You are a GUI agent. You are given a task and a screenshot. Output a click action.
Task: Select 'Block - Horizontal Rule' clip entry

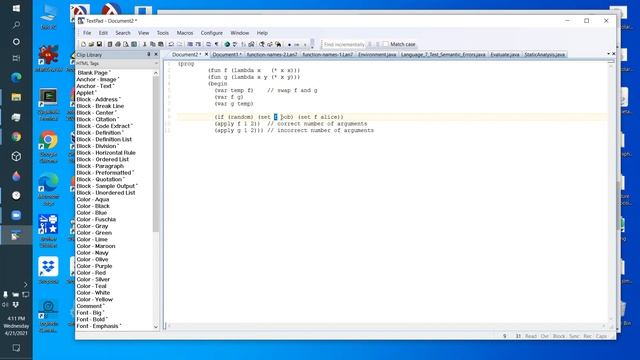106,153
